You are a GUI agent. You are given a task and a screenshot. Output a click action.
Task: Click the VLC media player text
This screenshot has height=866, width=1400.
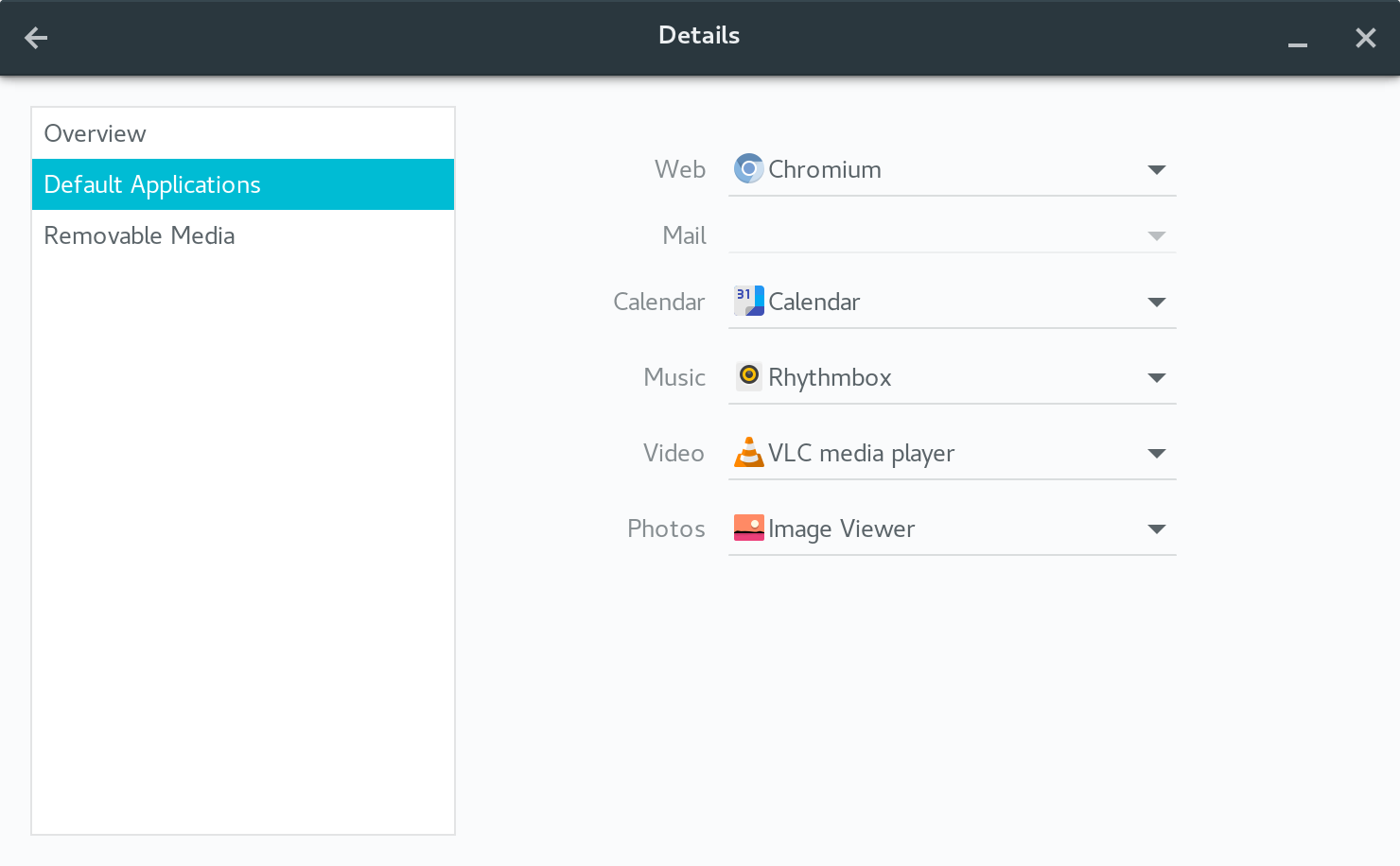tap(861, 454)
